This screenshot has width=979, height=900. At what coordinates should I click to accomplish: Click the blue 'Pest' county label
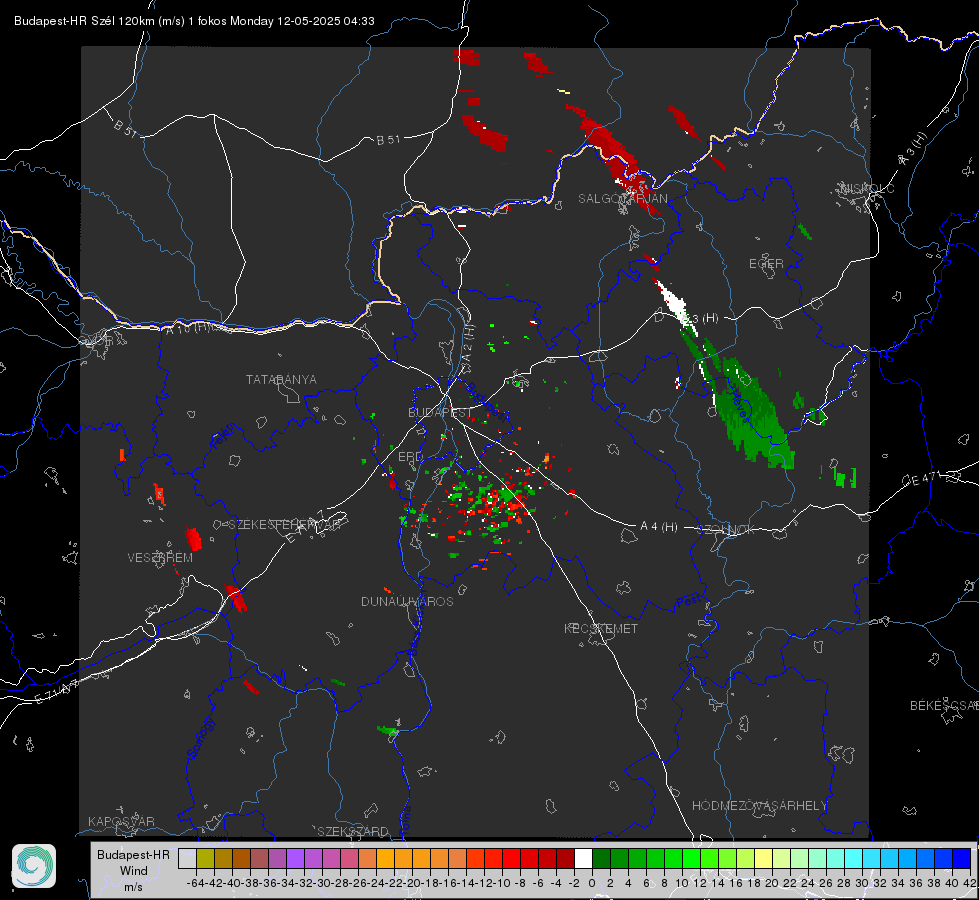(x=687, y=601)
